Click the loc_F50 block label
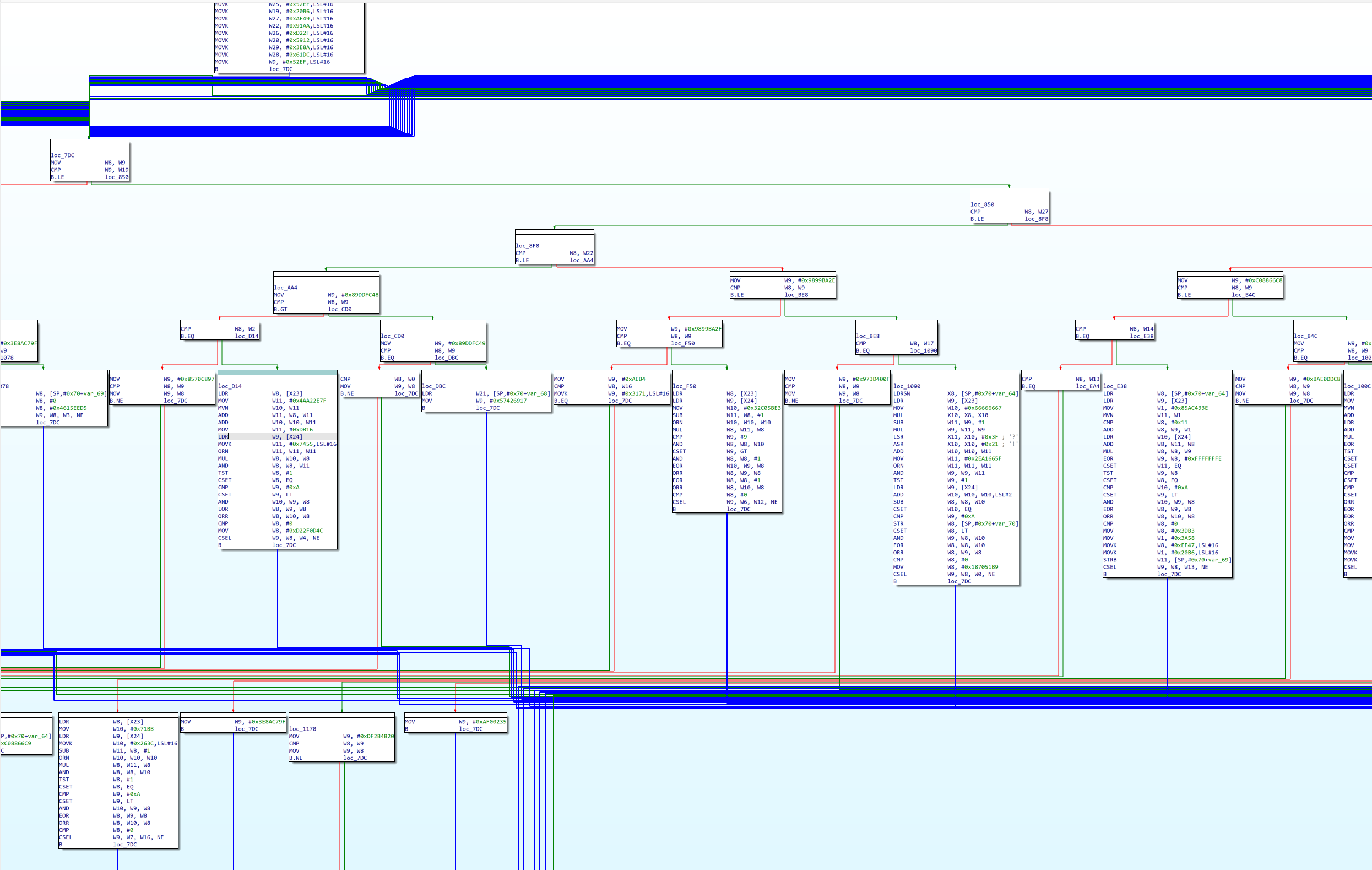Viewport: 1372px width, 870px height. coord(684,386)
